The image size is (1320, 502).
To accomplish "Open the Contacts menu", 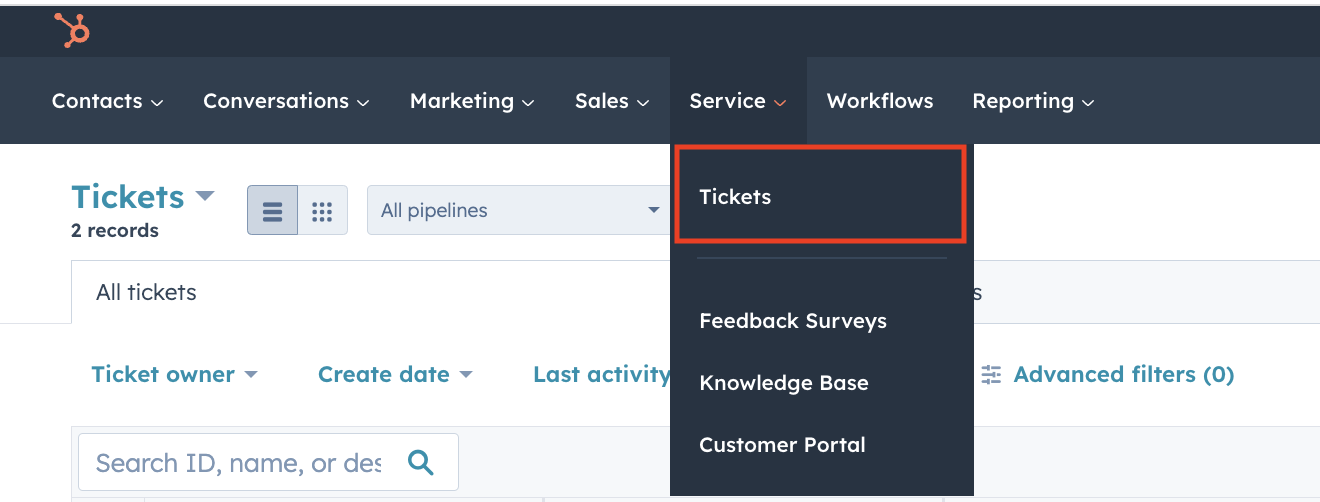I will (x=107, y=101).
